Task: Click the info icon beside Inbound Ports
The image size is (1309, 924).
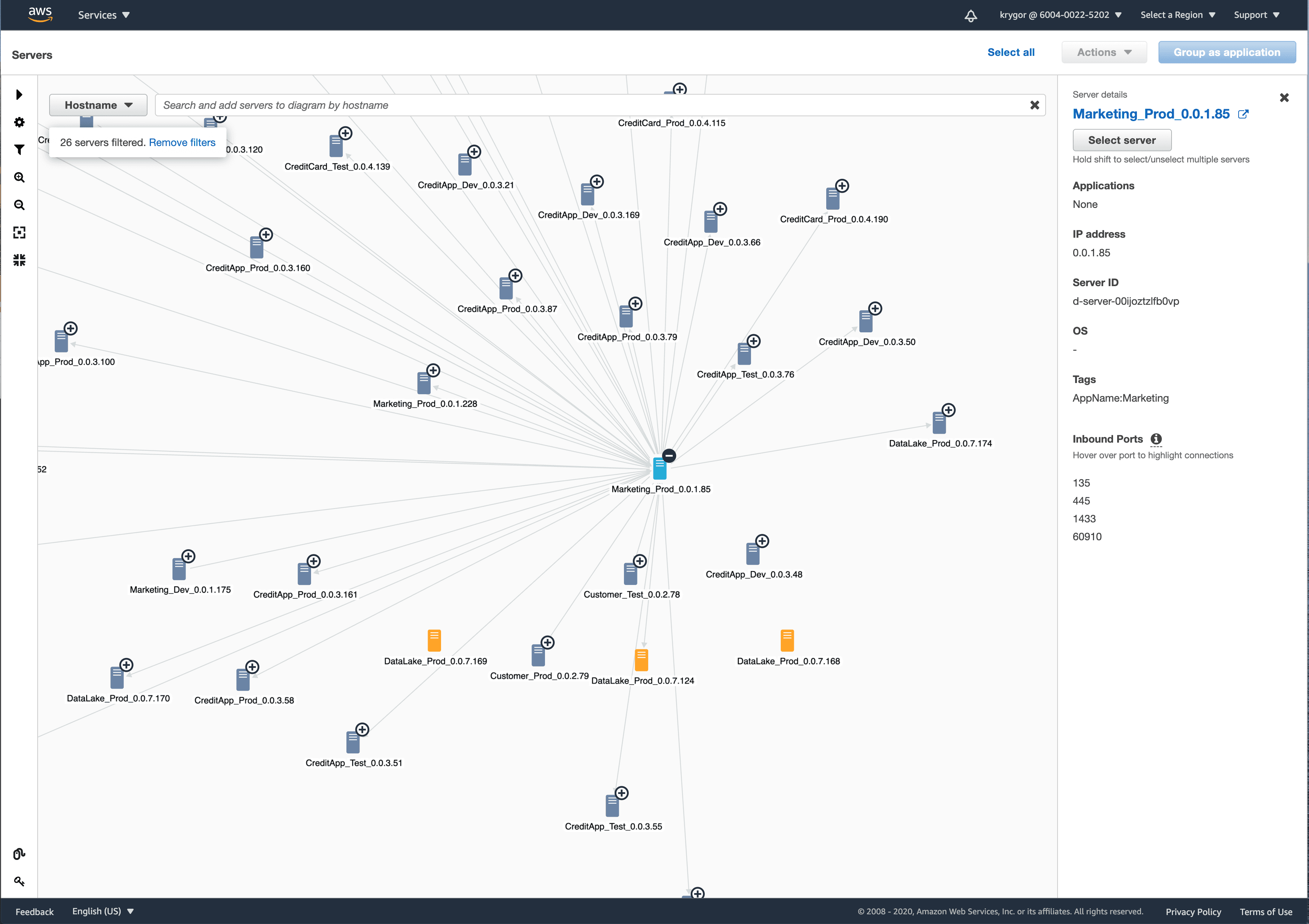Action: [x=1156, y=439]
